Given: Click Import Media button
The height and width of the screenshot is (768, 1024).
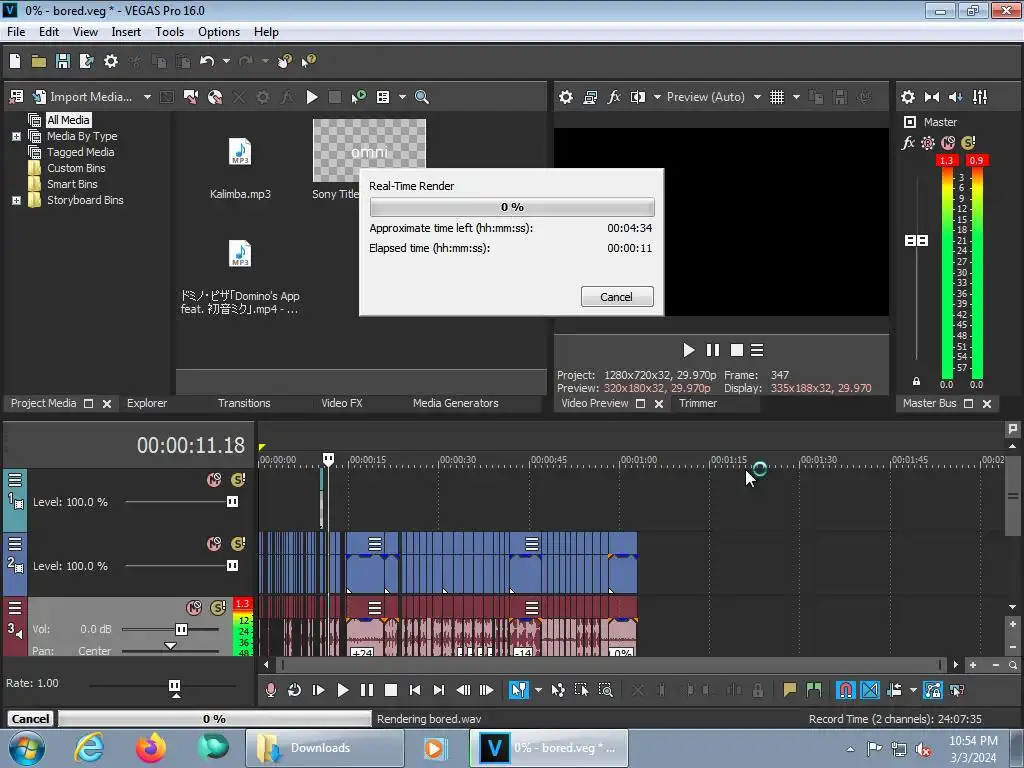Looking at the screenshot, I should tap(82, 97).
